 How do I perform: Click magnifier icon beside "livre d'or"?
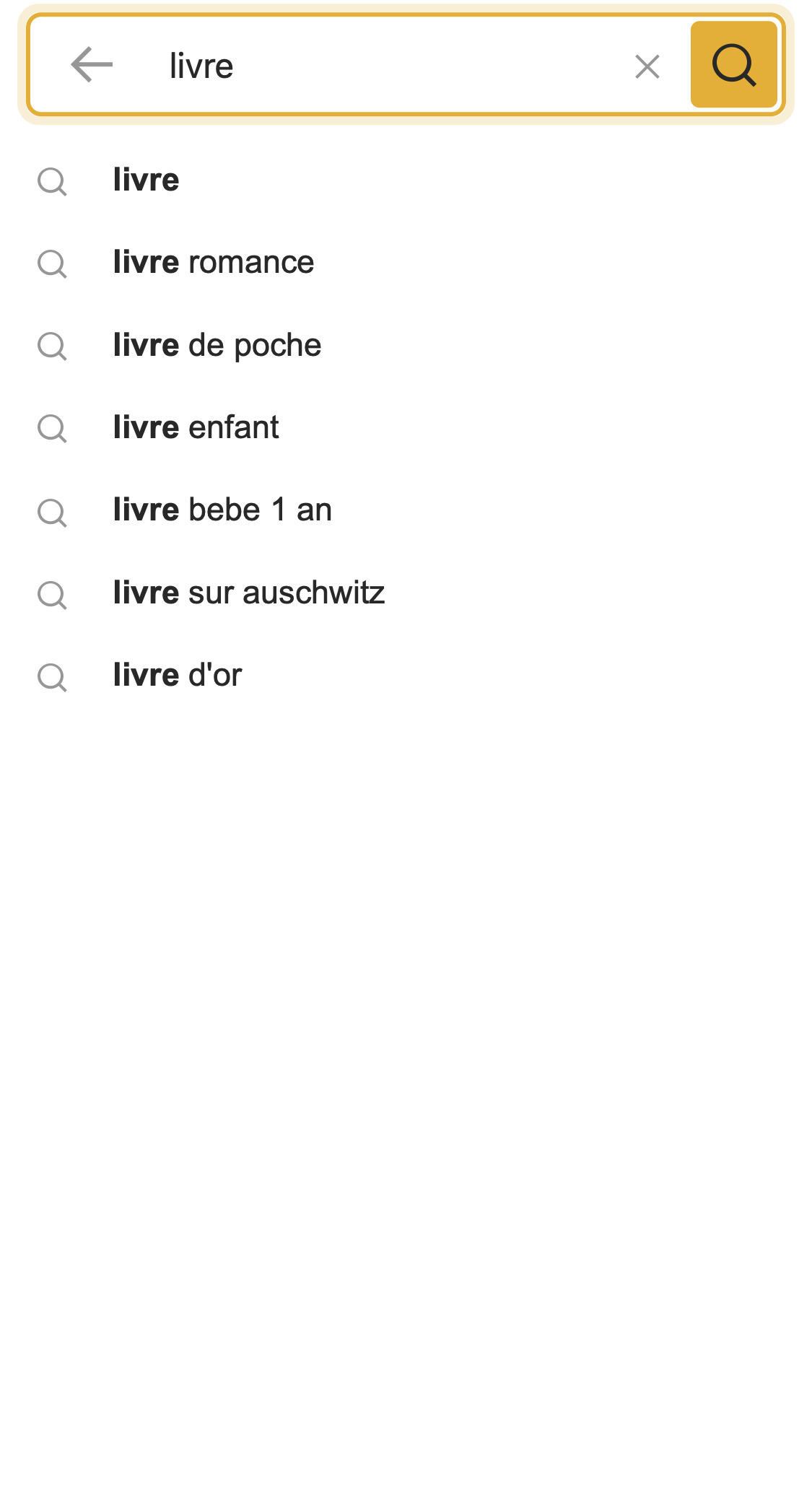coord(52,677)
